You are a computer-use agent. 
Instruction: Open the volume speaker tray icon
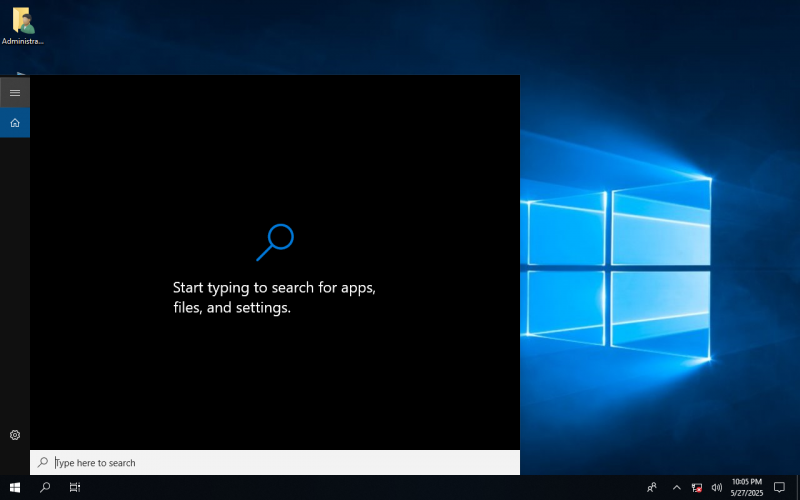[x=717, y=488]
